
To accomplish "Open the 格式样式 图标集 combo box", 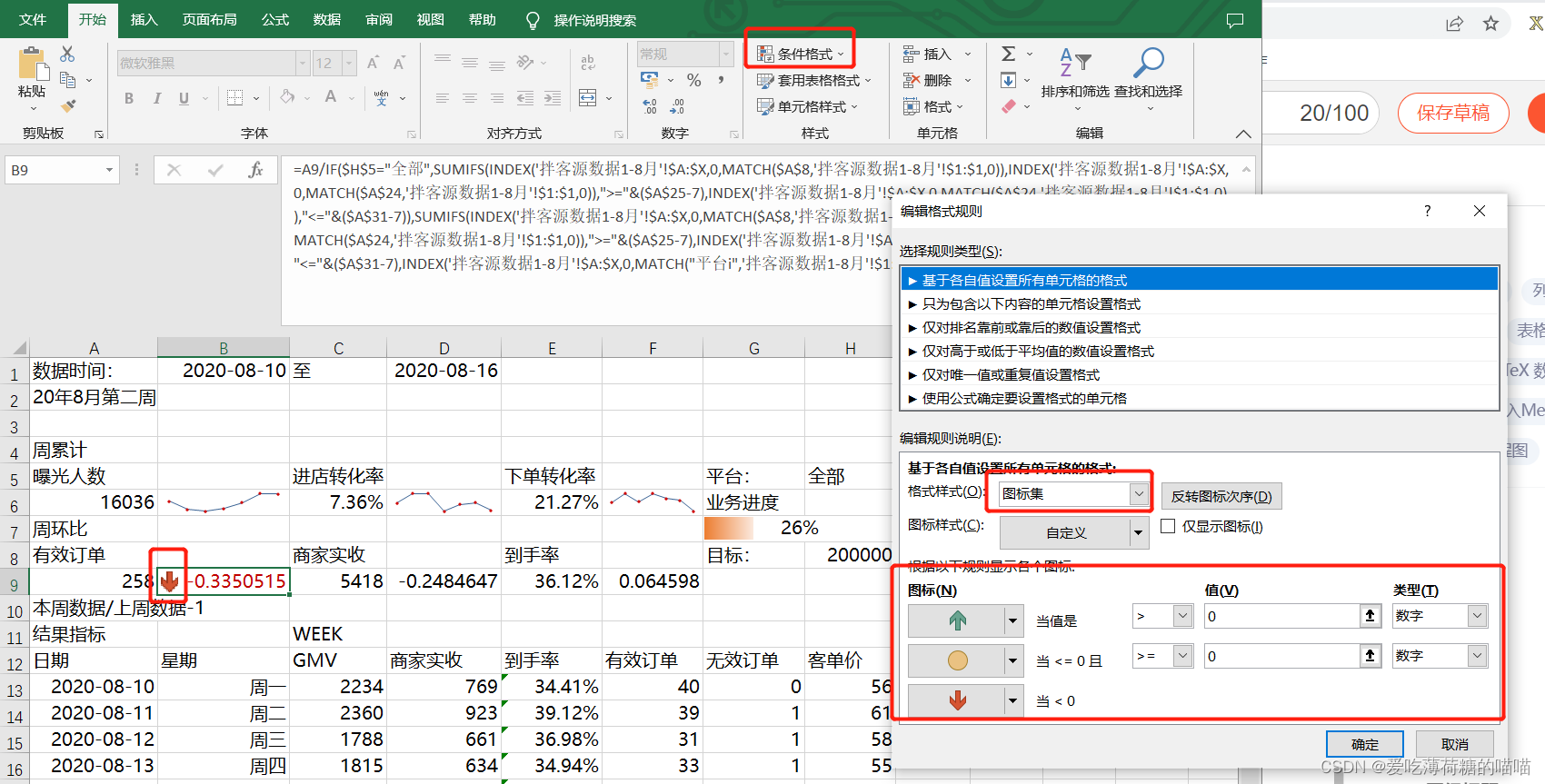I will (x=1072, y=493).
